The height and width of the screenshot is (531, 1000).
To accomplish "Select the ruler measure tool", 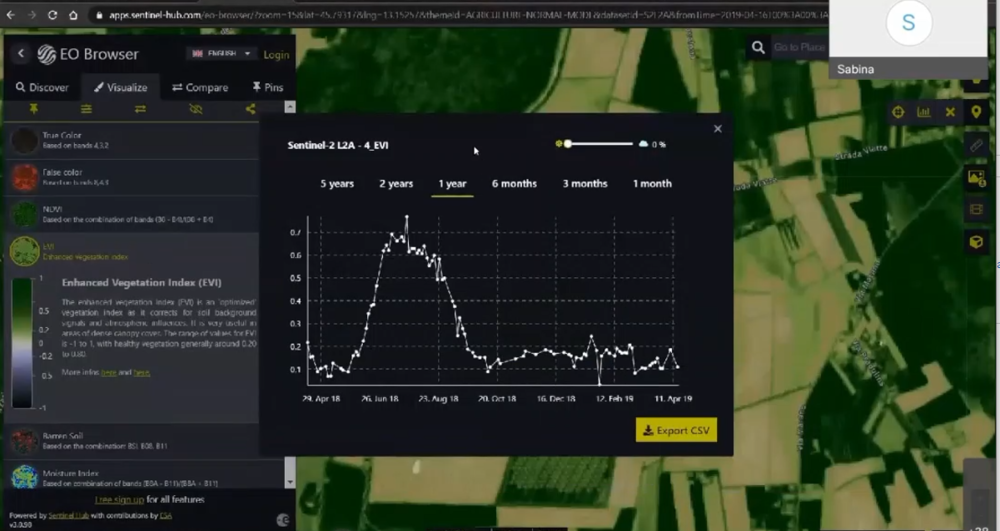I will [x=976, y=146].
